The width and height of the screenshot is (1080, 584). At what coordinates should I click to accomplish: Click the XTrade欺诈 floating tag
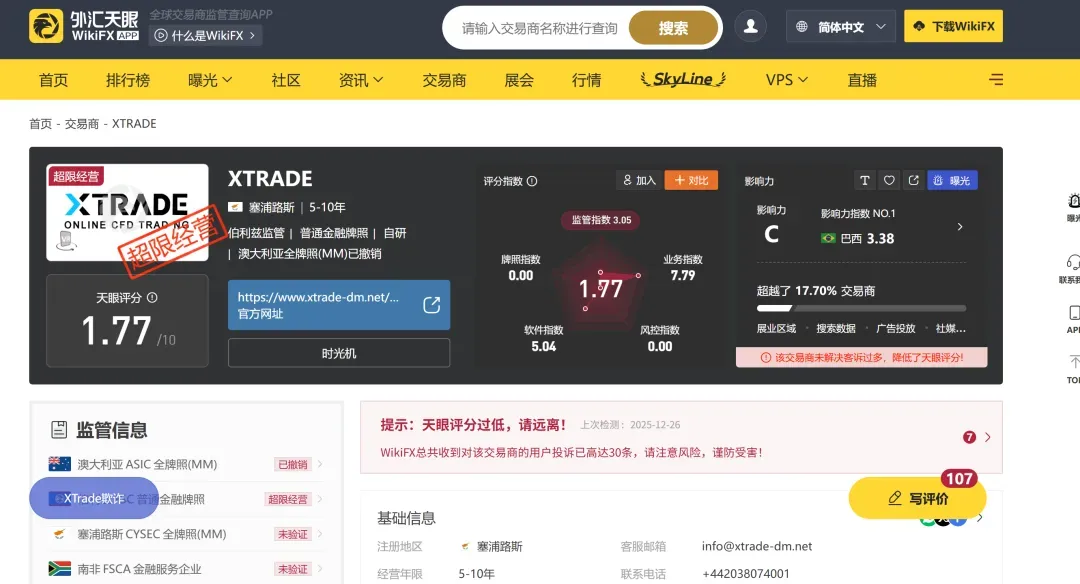(x=94, y=498)
